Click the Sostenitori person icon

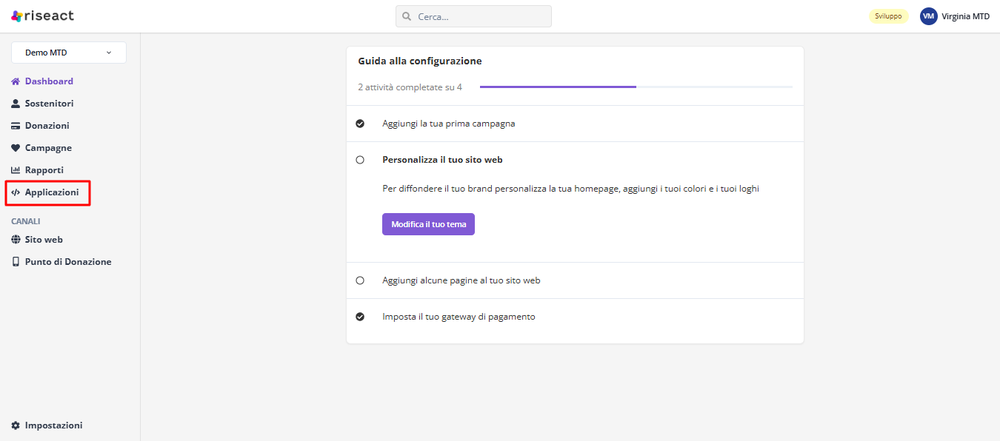(16, 104)
